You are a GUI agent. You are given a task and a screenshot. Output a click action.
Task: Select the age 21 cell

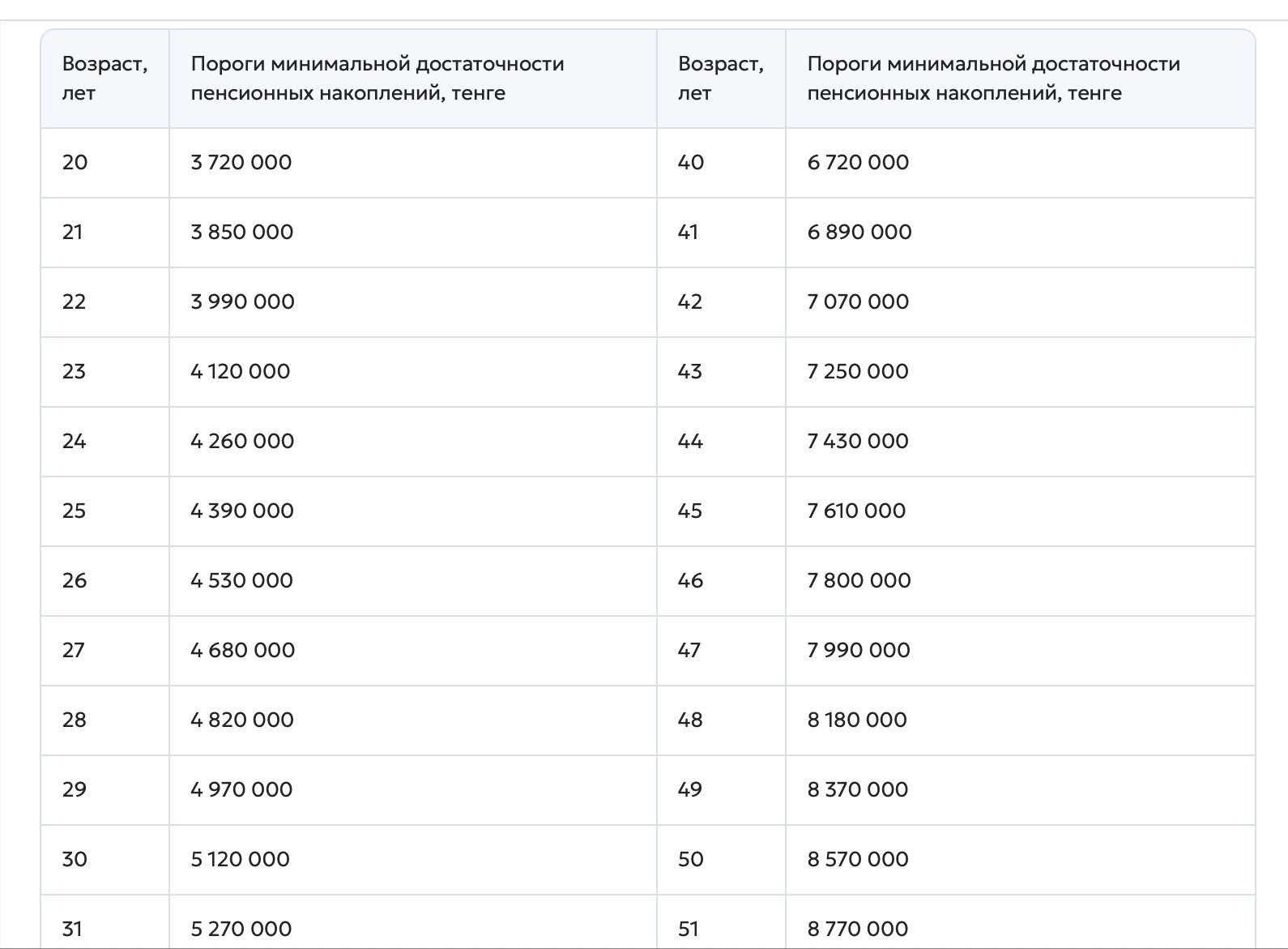(x=73, y=232)
